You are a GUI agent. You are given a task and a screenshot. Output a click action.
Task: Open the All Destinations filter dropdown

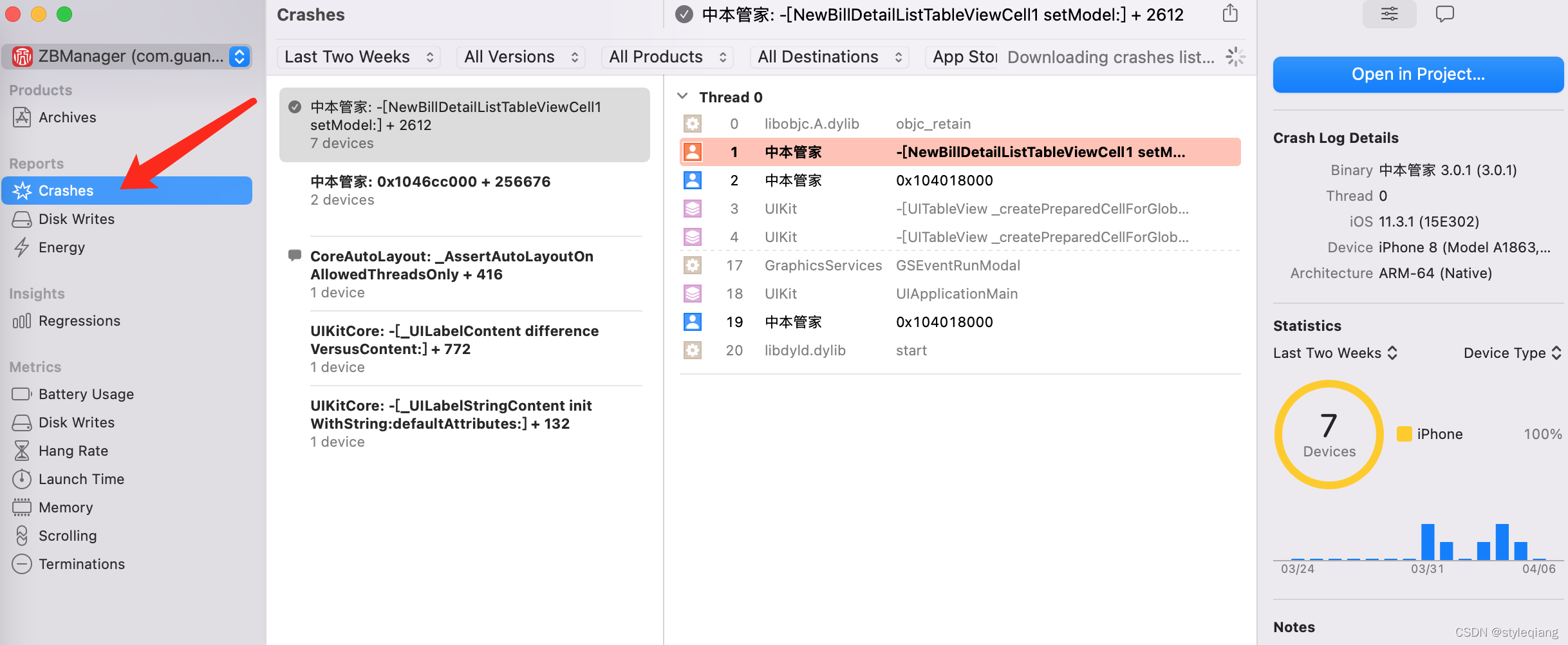pos(829,57)
